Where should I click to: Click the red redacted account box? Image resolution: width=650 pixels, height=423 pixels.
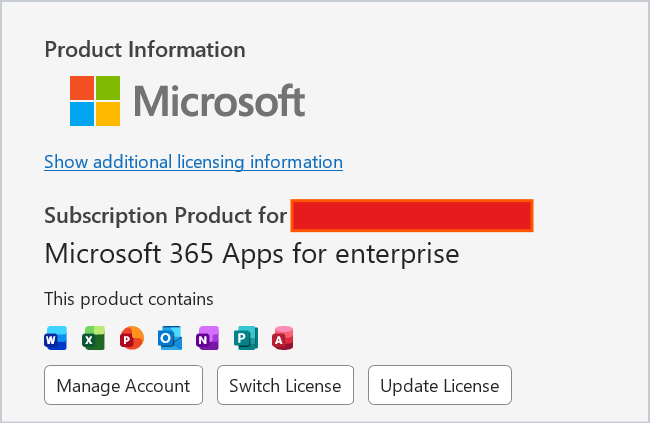click(x=412, y=215)
